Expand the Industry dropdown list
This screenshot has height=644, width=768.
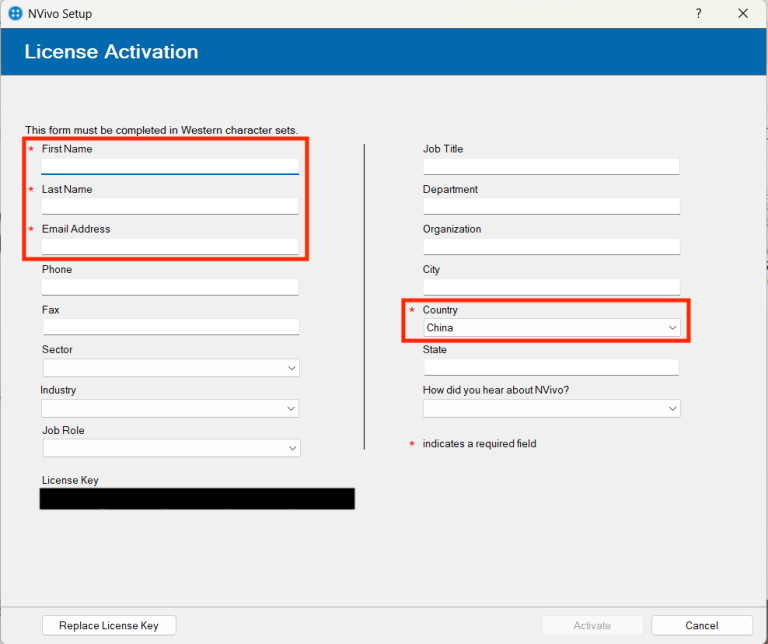tap(170, 408)
